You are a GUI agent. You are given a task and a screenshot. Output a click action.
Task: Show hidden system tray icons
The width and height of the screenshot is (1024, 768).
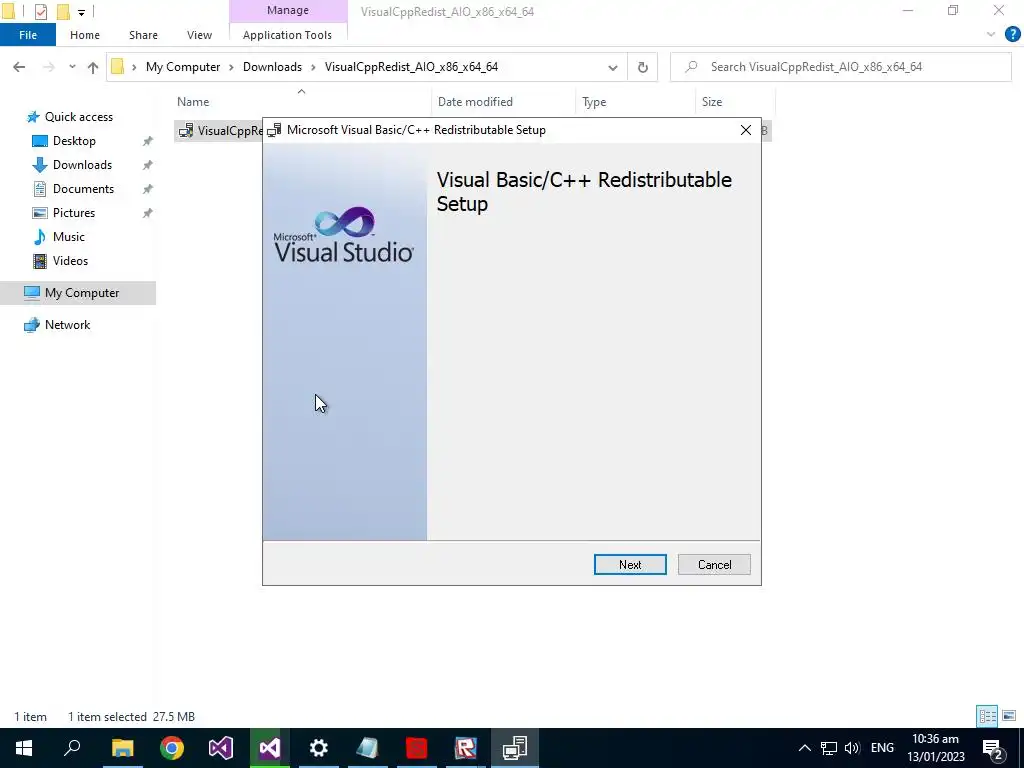(805, 748)
